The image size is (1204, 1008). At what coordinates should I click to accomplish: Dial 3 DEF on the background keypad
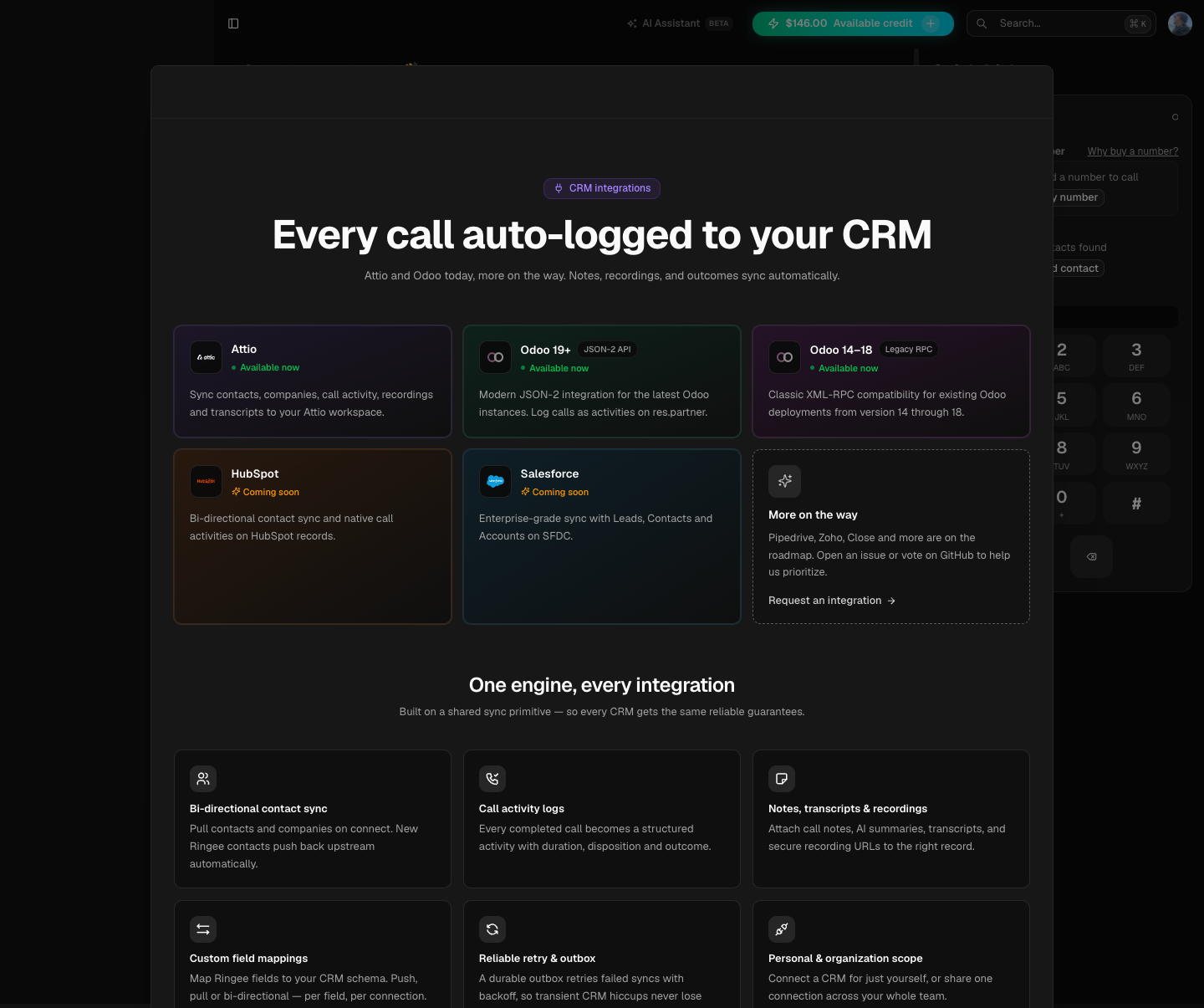click(x=1136, y=356)
